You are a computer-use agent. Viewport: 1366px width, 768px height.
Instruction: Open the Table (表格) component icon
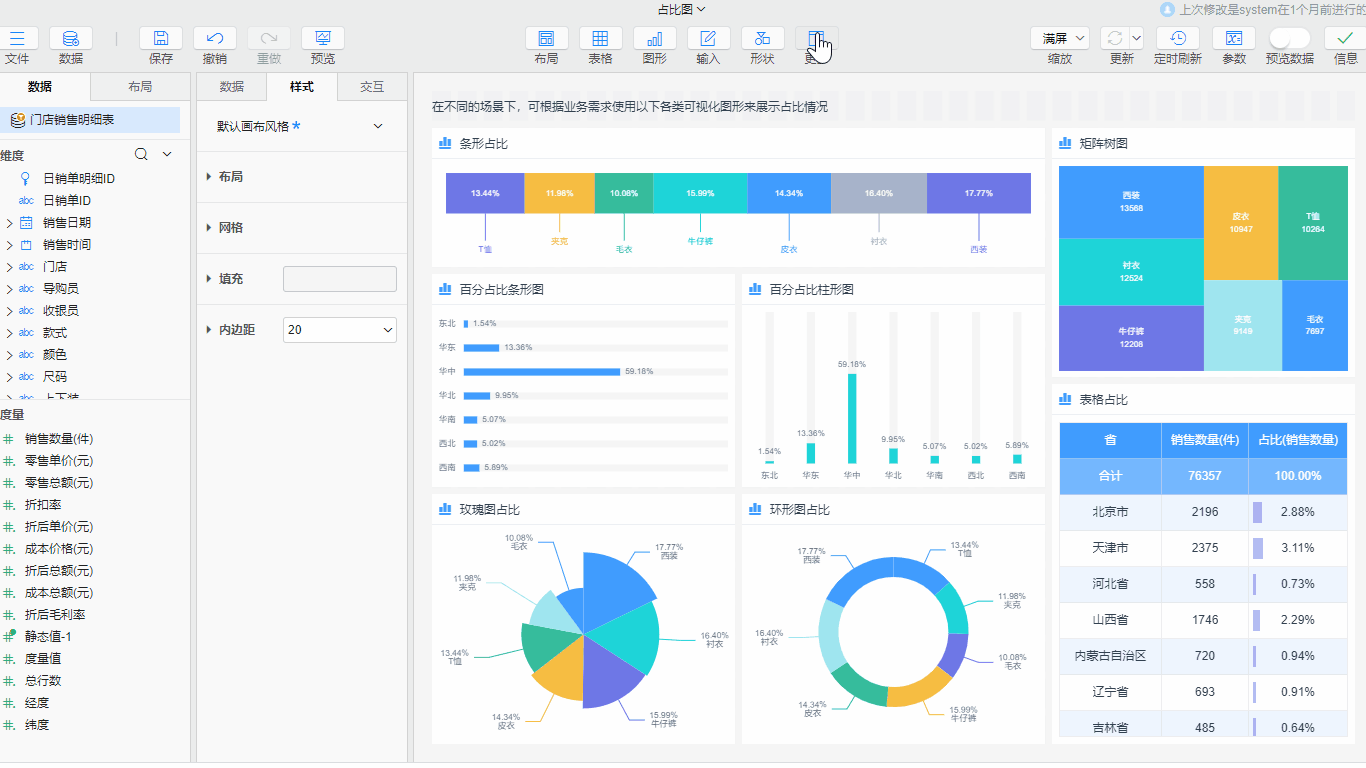pos(600,39)
